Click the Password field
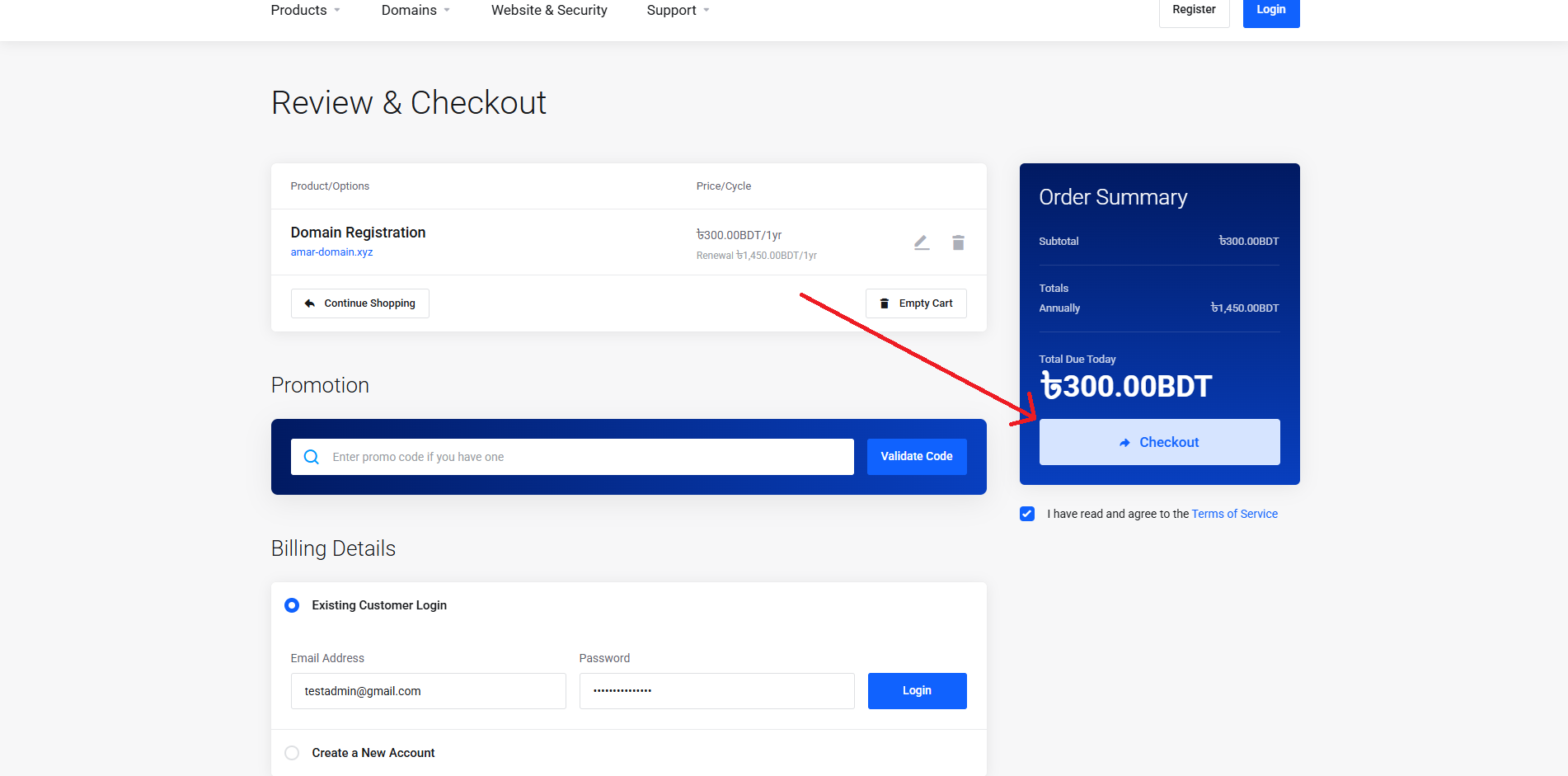 pyautogui.click(x=716, y=691)
